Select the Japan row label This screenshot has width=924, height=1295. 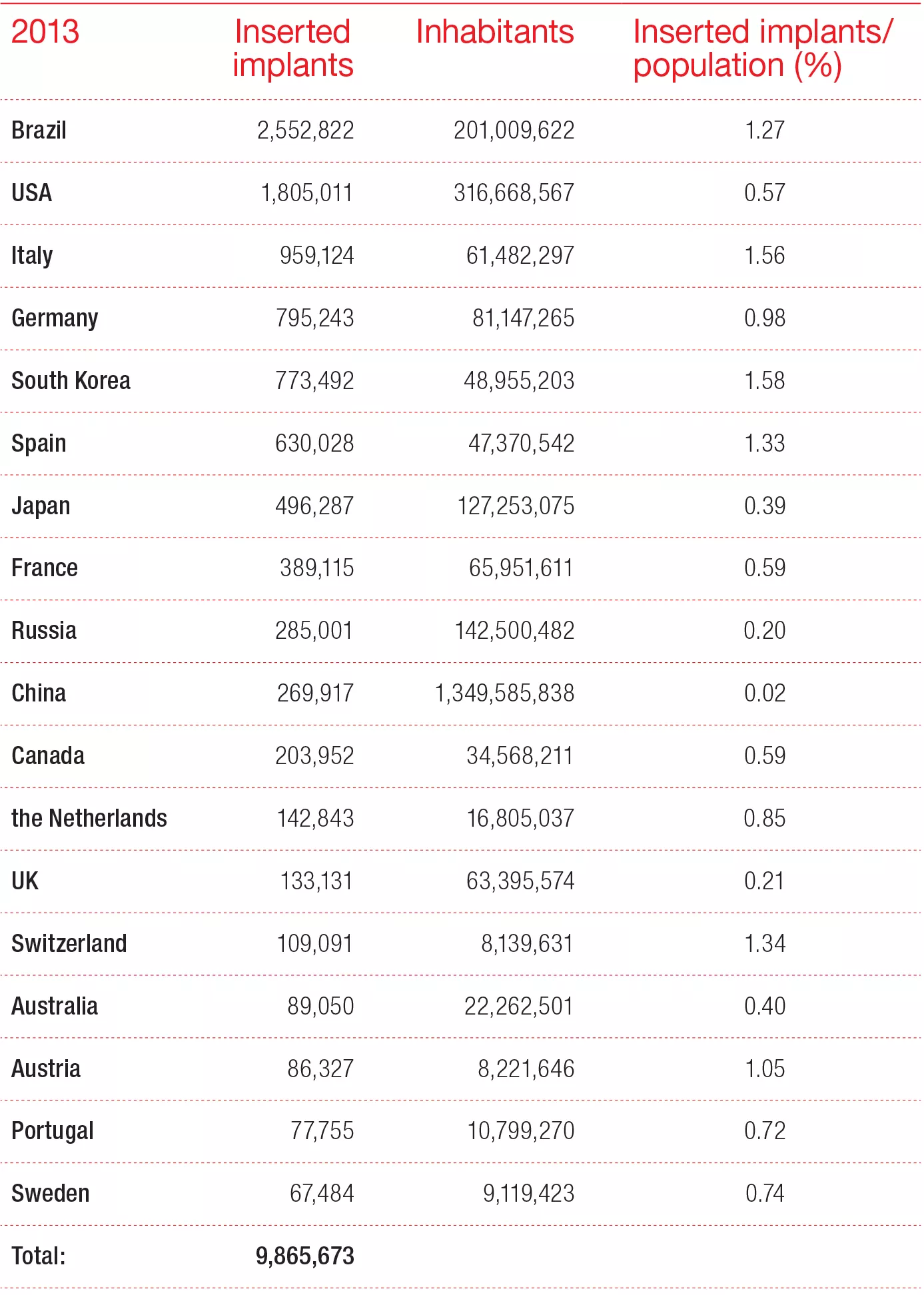pos(41,506)
